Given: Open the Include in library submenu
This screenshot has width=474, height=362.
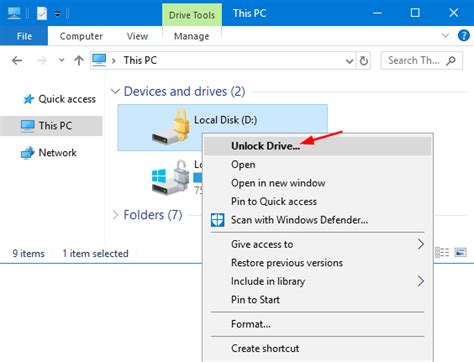Looking at the screenshot, I should (x=317, y=281).
